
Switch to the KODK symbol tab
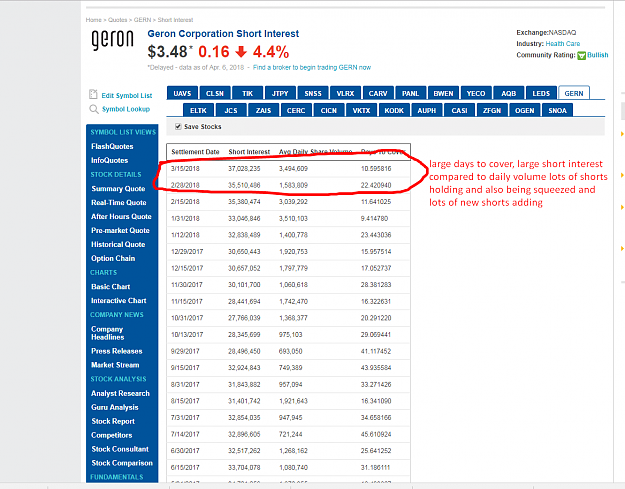click(x=394, y=110)
